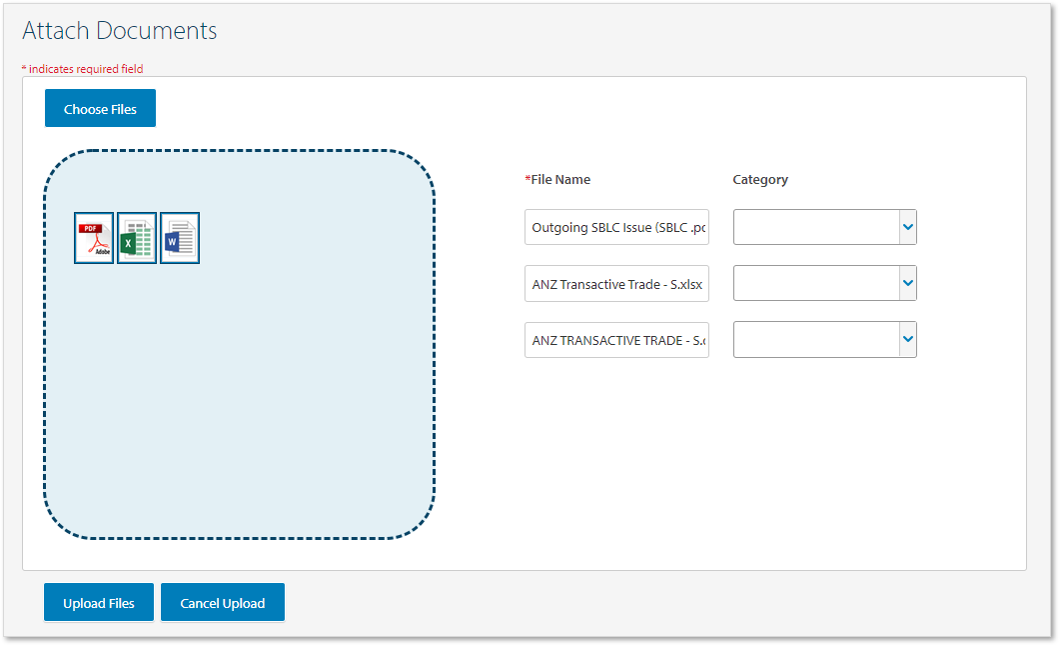This screenshot has width=1060, height=646.
Task: Cancel the upload with Cancel Upload
Action: coord(222,603)
